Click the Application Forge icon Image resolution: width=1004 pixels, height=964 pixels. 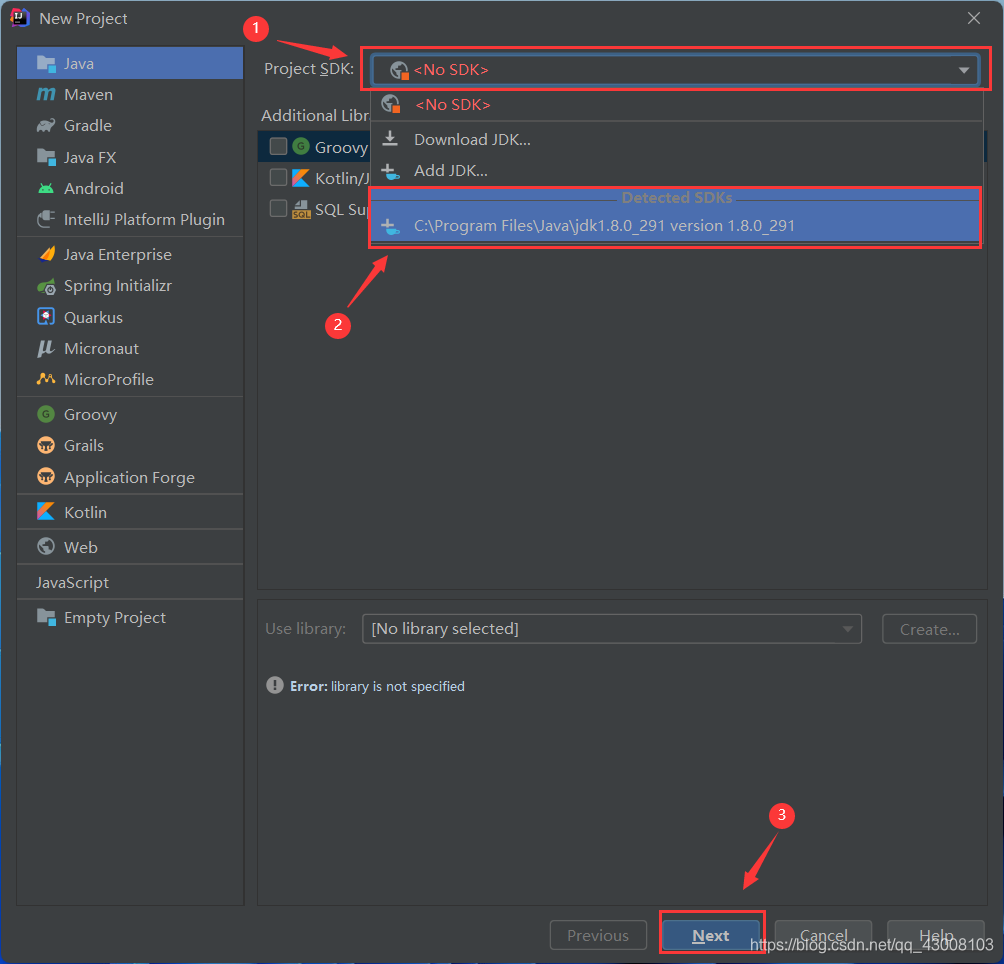pyautogui.click(x=46, y=477)
